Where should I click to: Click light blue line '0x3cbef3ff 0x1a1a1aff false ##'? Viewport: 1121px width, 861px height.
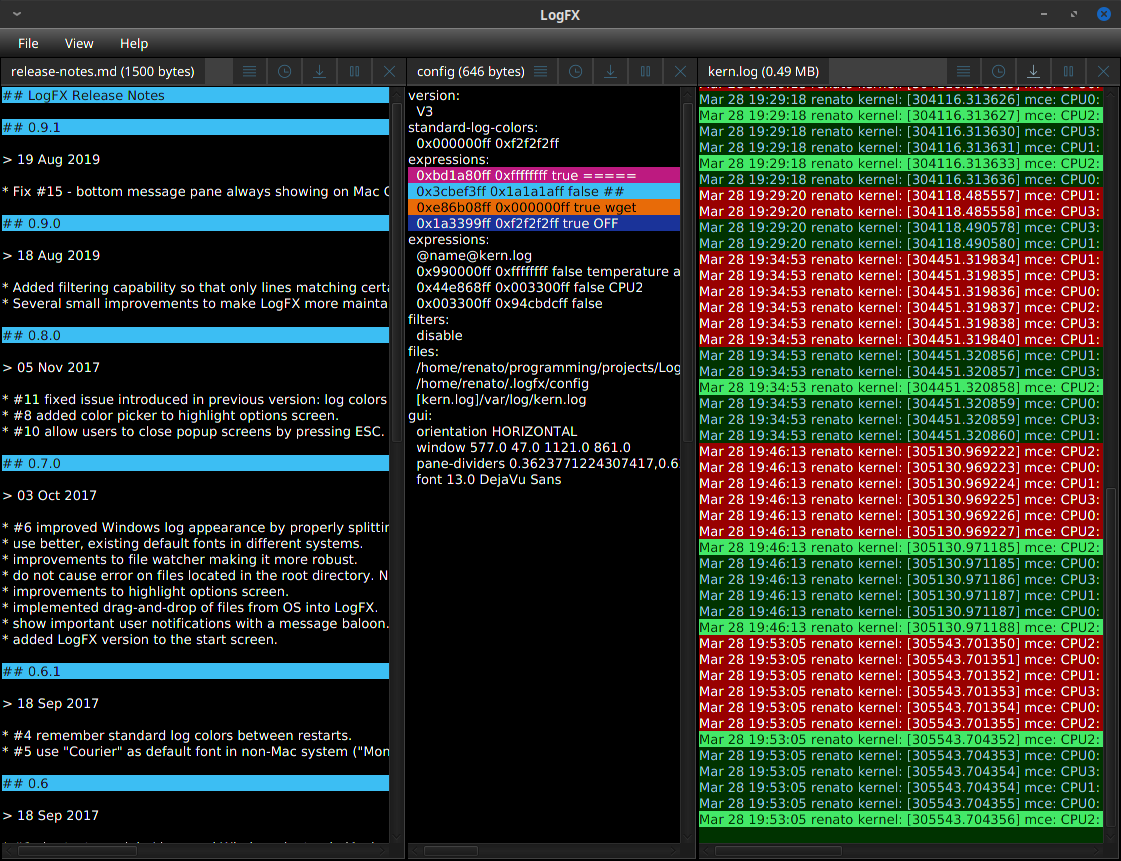tap(544, 192)
